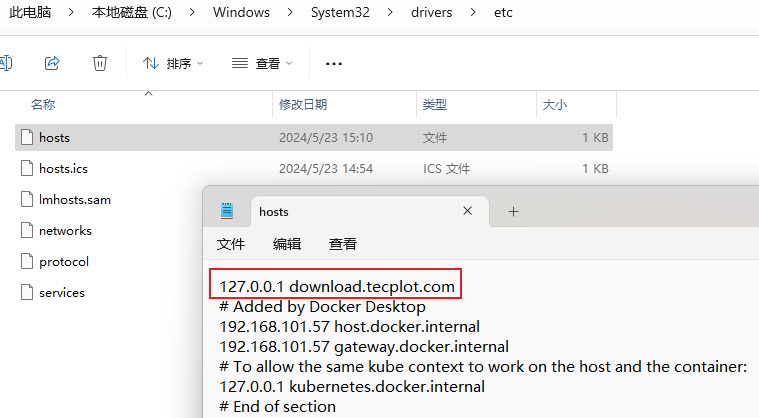Select the protocol file
The height and width of the screenshot is (418, 759).
64,261
